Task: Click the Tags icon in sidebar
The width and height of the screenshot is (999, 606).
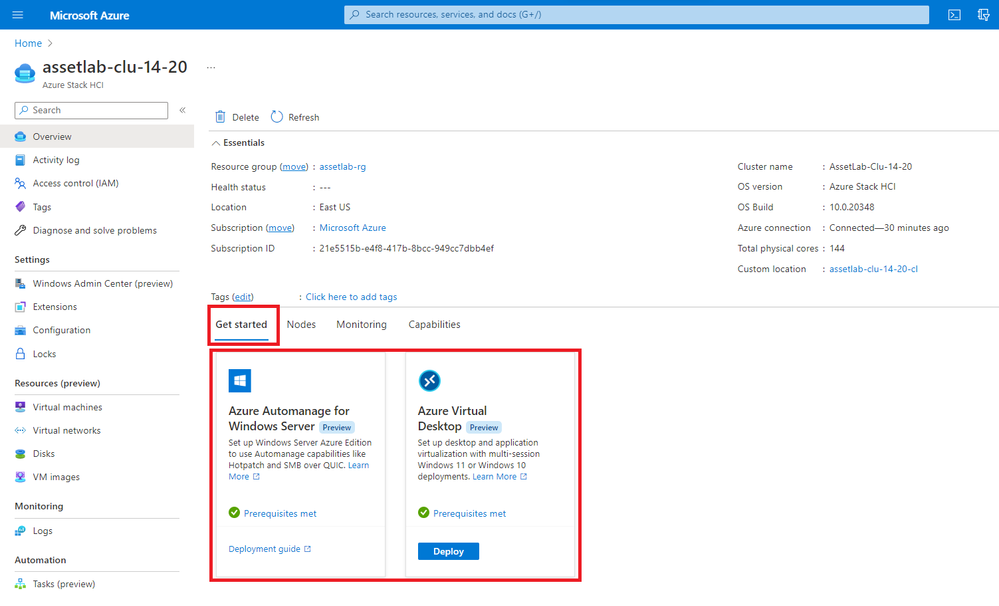Action: (20, 207)
